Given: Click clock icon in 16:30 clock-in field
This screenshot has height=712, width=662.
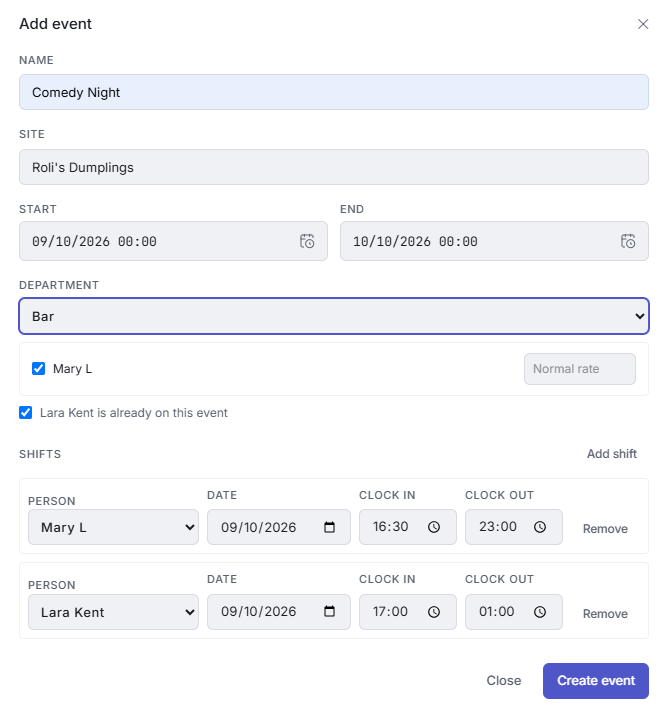Looking at the screenshot, I should [434, 527].
